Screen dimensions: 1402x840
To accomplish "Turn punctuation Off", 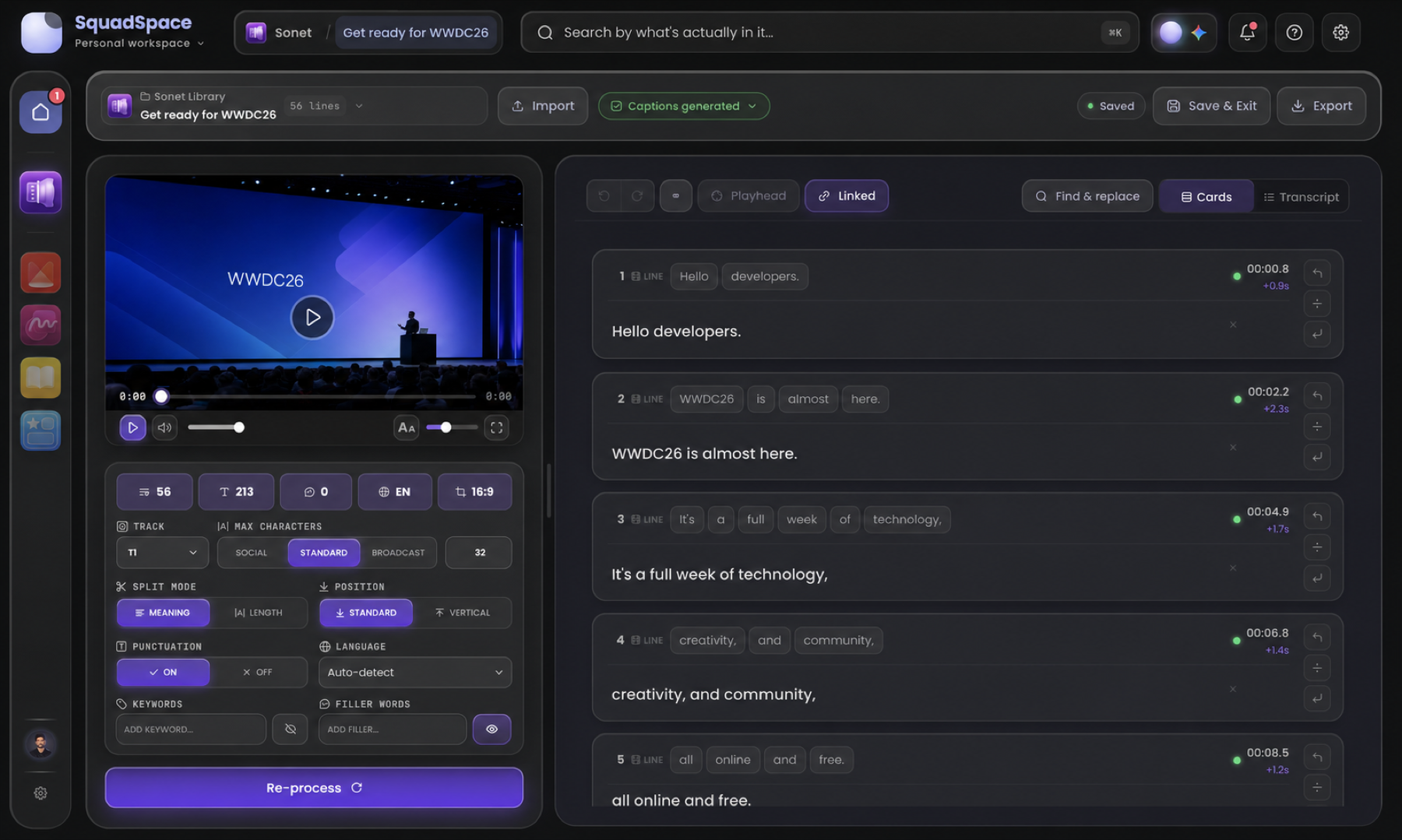I will tap(258, 673).
